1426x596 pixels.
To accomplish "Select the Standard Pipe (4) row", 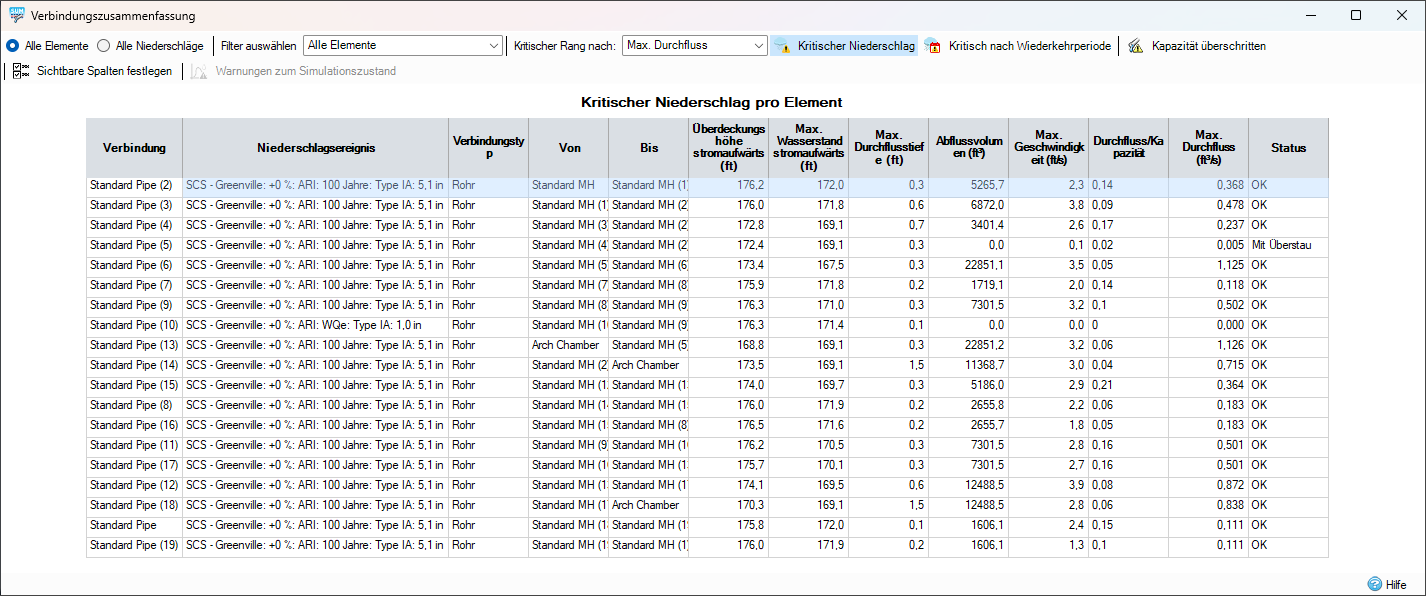I will 708,225.
